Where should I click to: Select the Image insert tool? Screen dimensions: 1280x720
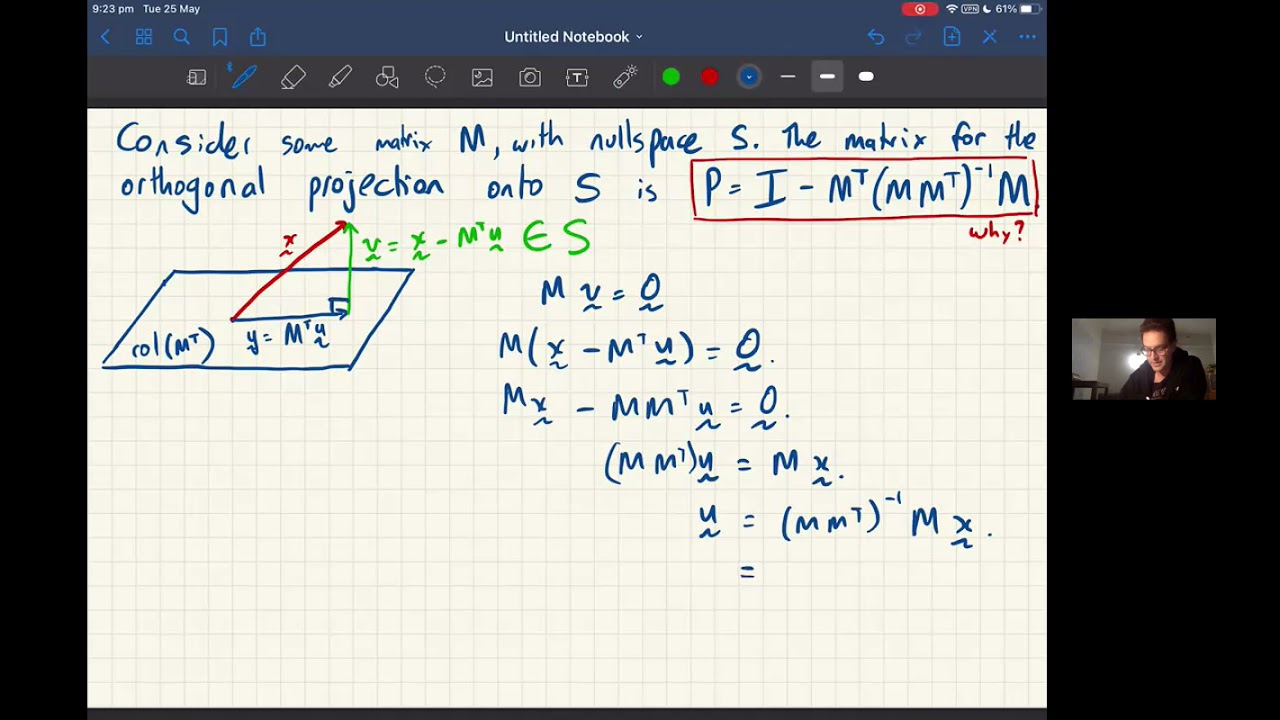482,77
